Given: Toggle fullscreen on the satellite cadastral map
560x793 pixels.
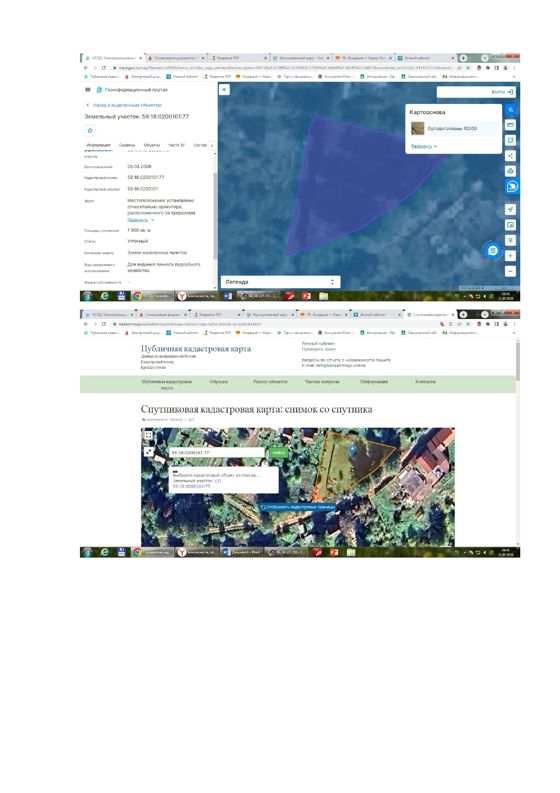Looking at the screenshot, I should pyautogui.click(x=148, y=435).
